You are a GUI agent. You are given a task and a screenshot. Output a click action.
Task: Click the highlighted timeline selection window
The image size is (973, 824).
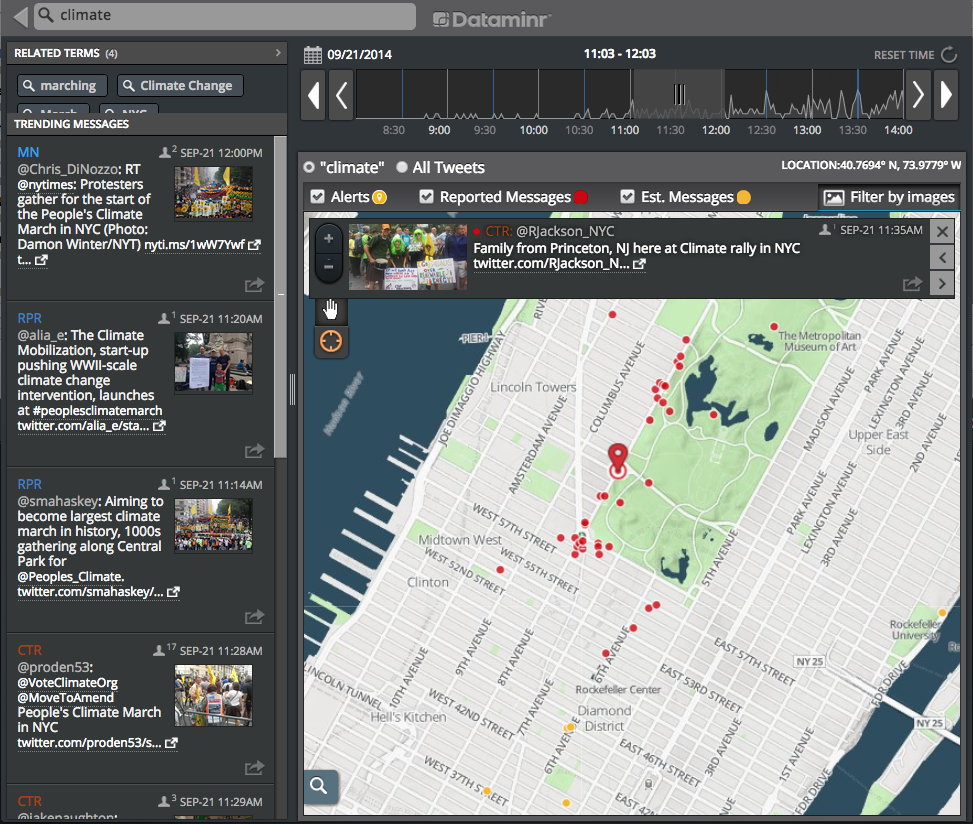click(x=678, y=94)
